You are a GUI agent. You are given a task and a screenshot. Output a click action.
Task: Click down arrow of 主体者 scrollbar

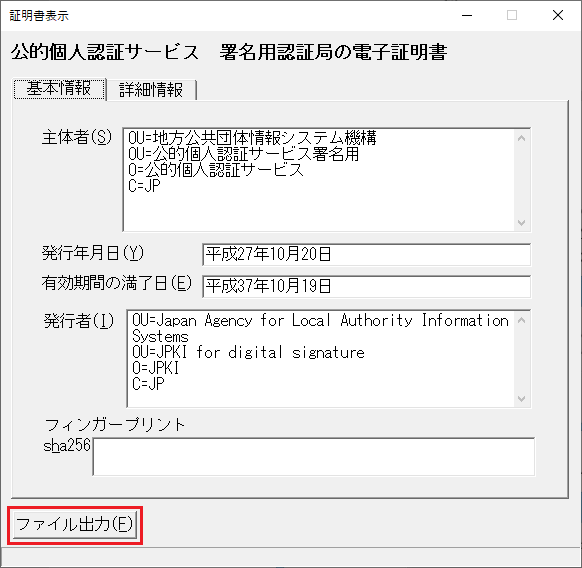click(521, 222)
